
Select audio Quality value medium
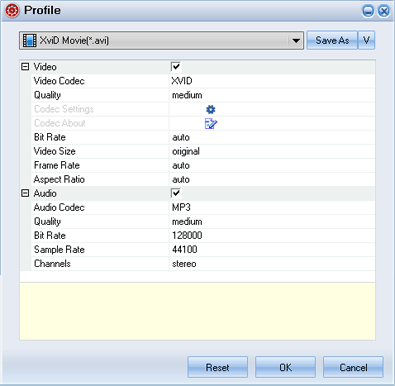click(187, 222)
